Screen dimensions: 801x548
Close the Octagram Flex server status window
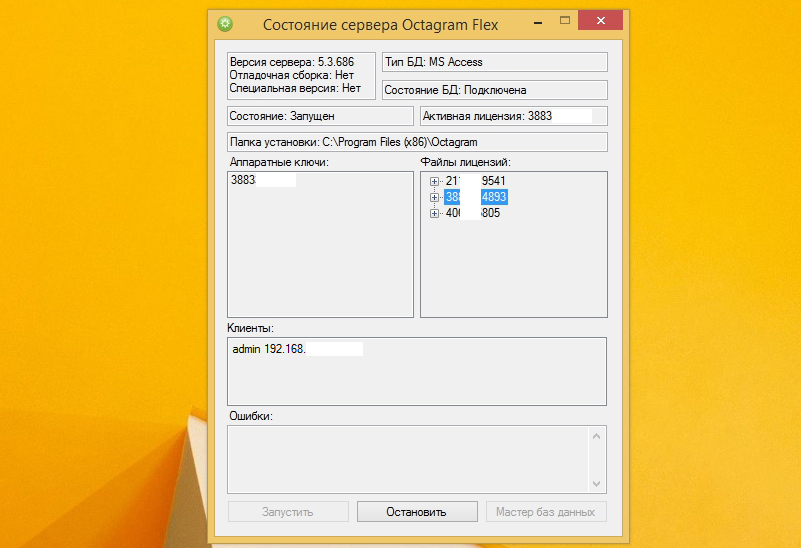coord(600,20)
